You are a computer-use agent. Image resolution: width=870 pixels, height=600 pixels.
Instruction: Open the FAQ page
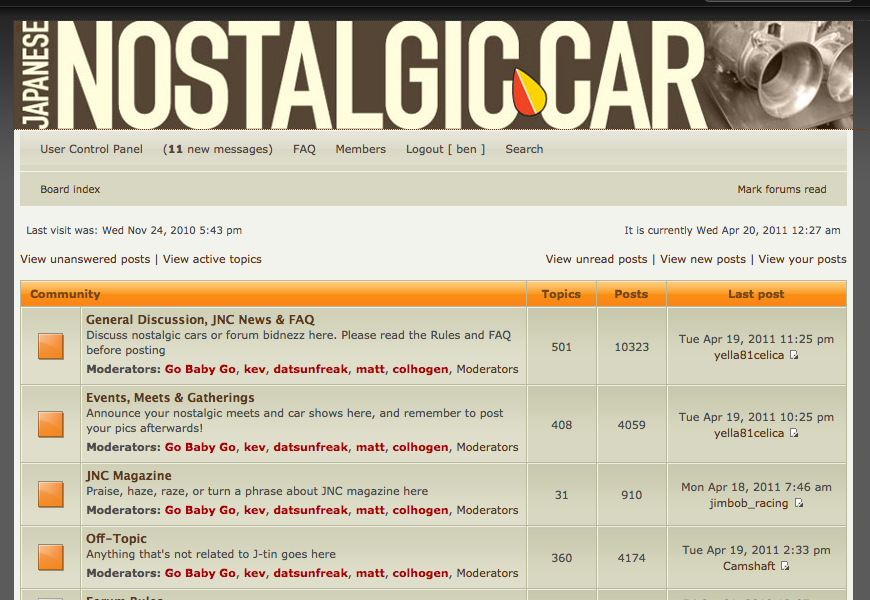(x=304, y=149)
